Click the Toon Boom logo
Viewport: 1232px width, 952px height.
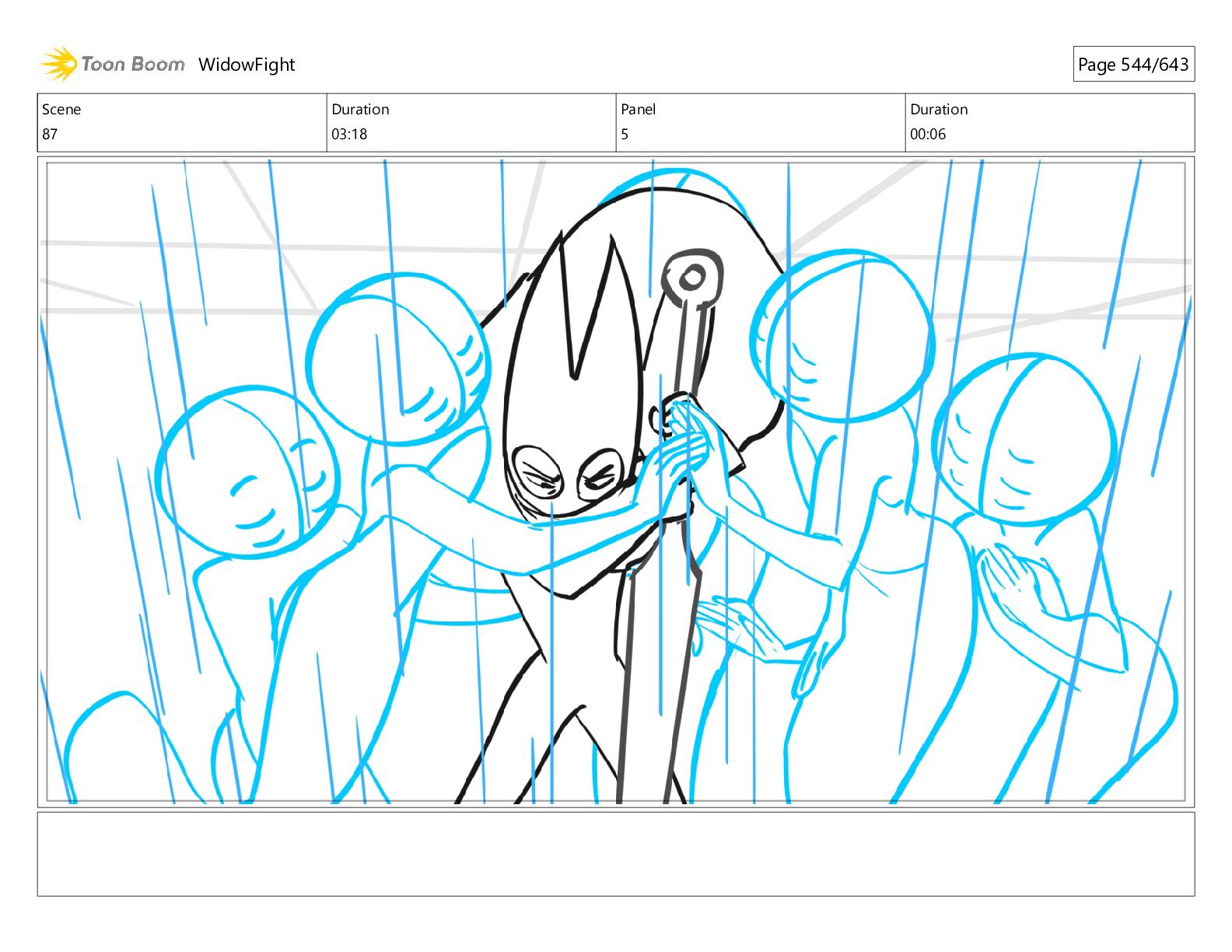(x=113, y=64)
